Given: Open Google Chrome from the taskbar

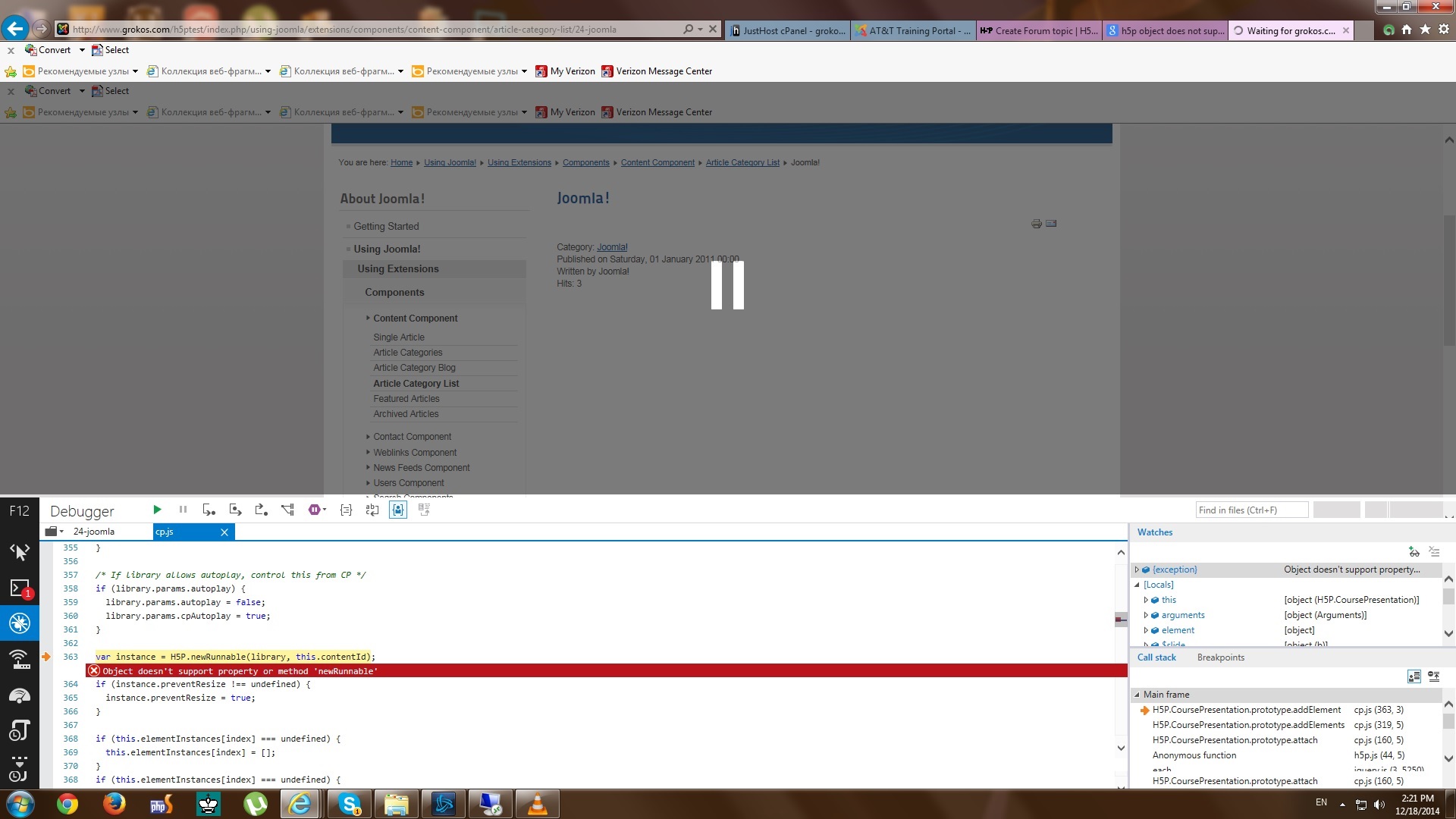Looking at the screenshot, I should coord(67,804).
